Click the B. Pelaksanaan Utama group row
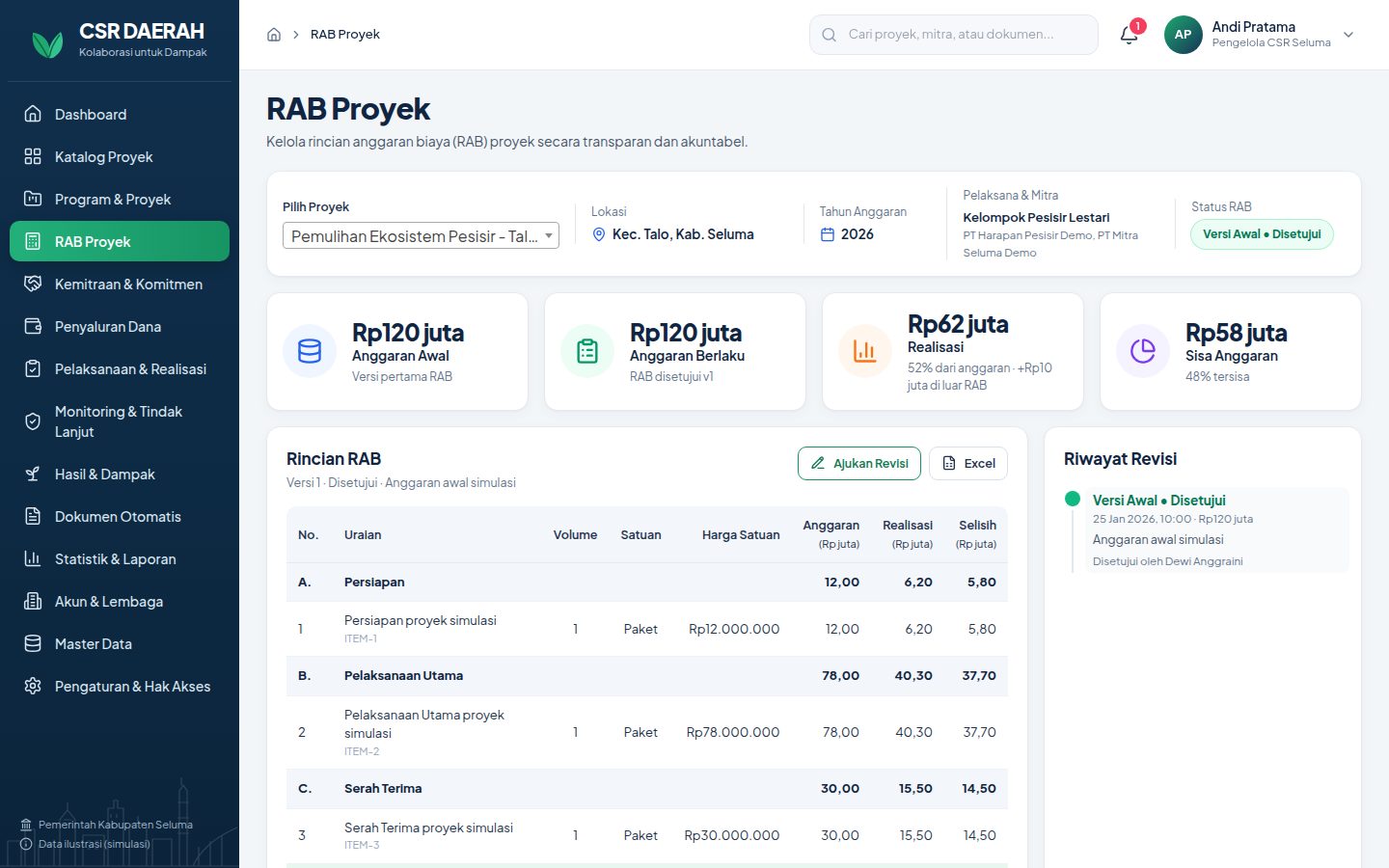Viewport: 1389px width, 868px height. (647, 676)
